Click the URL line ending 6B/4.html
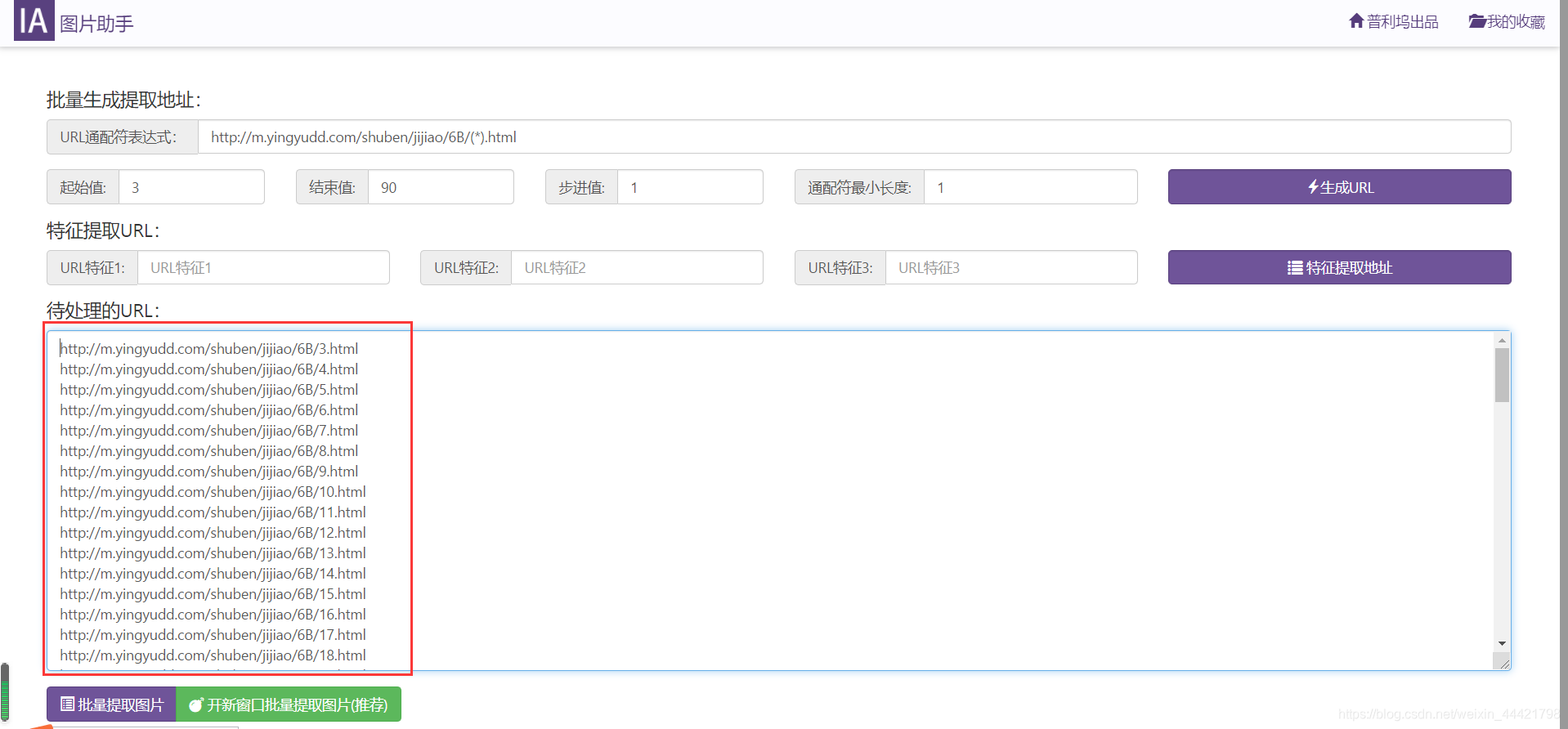The width and height of the screenshot is (1568, 729). click(x=209, y=369)
